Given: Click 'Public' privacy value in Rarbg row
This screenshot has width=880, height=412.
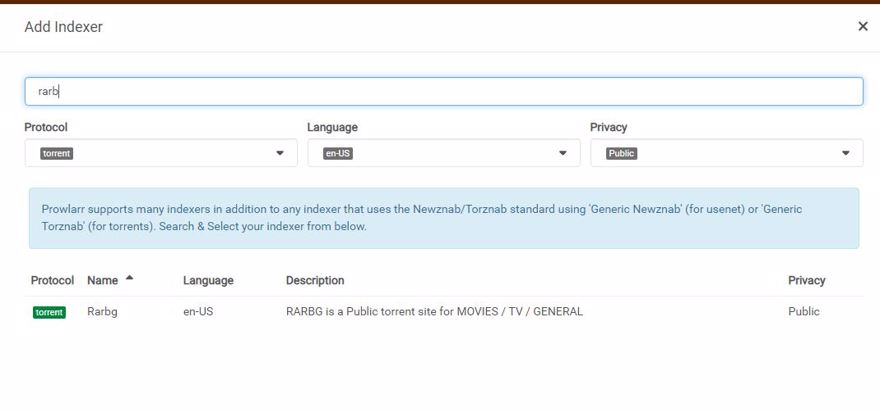Looking at the screenshot, I should (804, 312).
